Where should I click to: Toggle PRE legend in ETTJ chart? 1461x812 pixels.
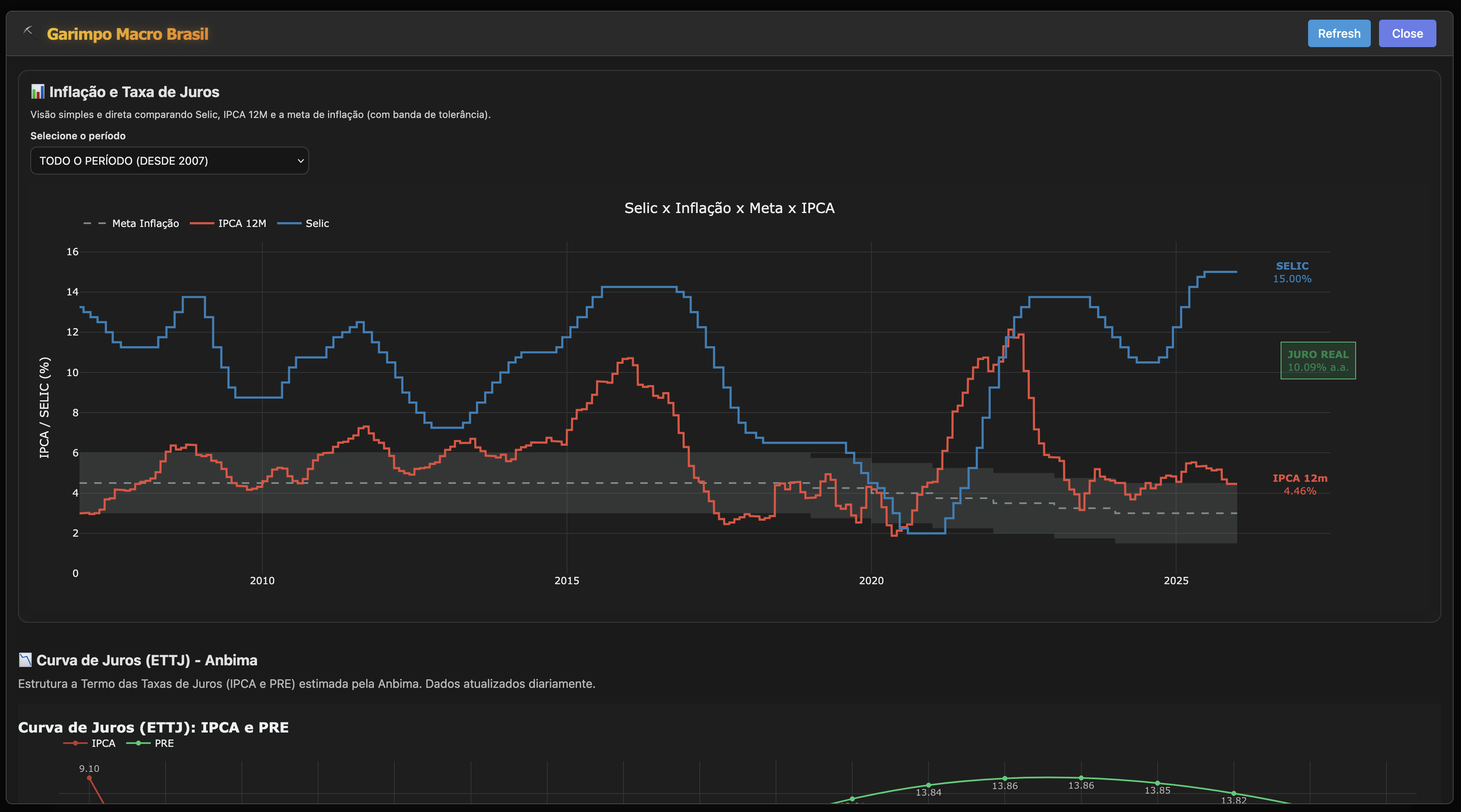pos(164,744)
